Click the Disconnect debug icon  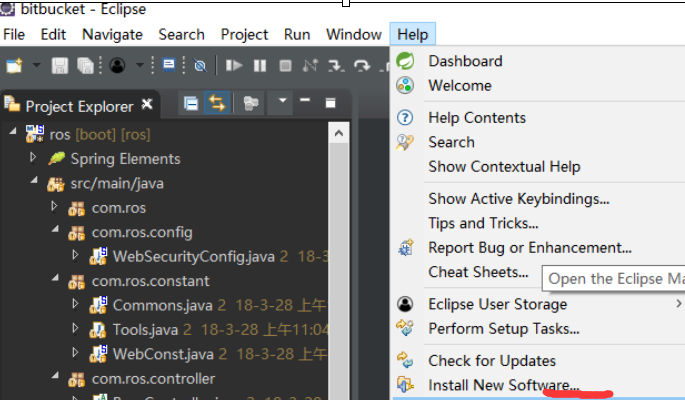coord(310,66)
